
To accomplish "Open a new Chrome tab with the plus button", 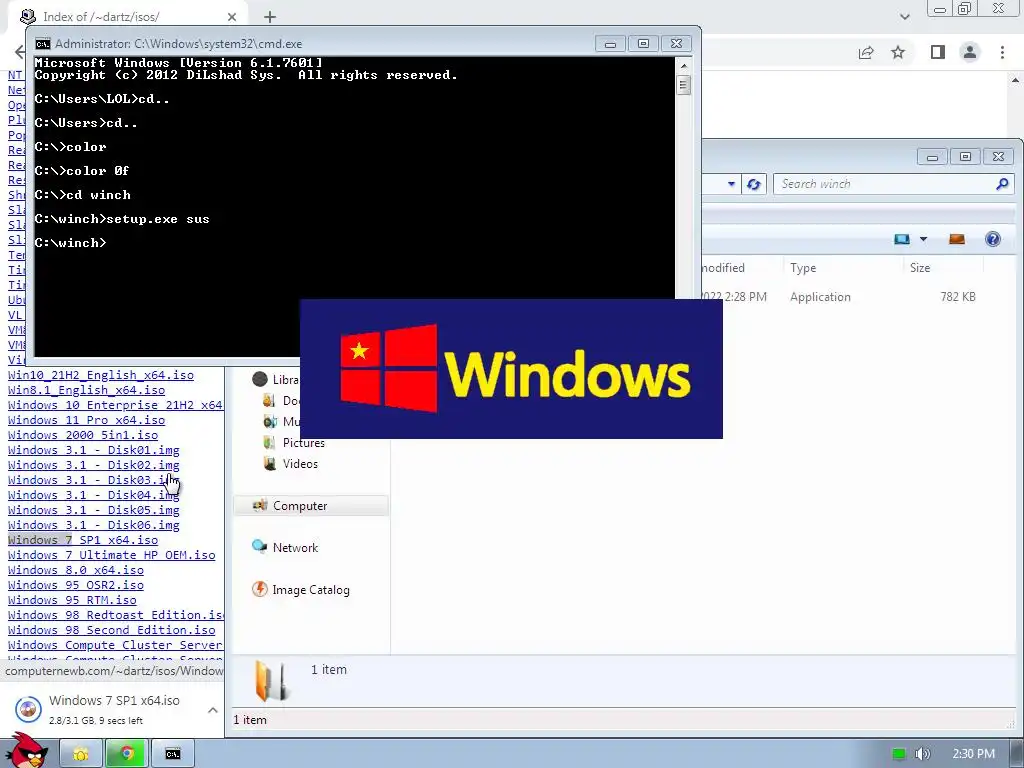I will point(270,17).
